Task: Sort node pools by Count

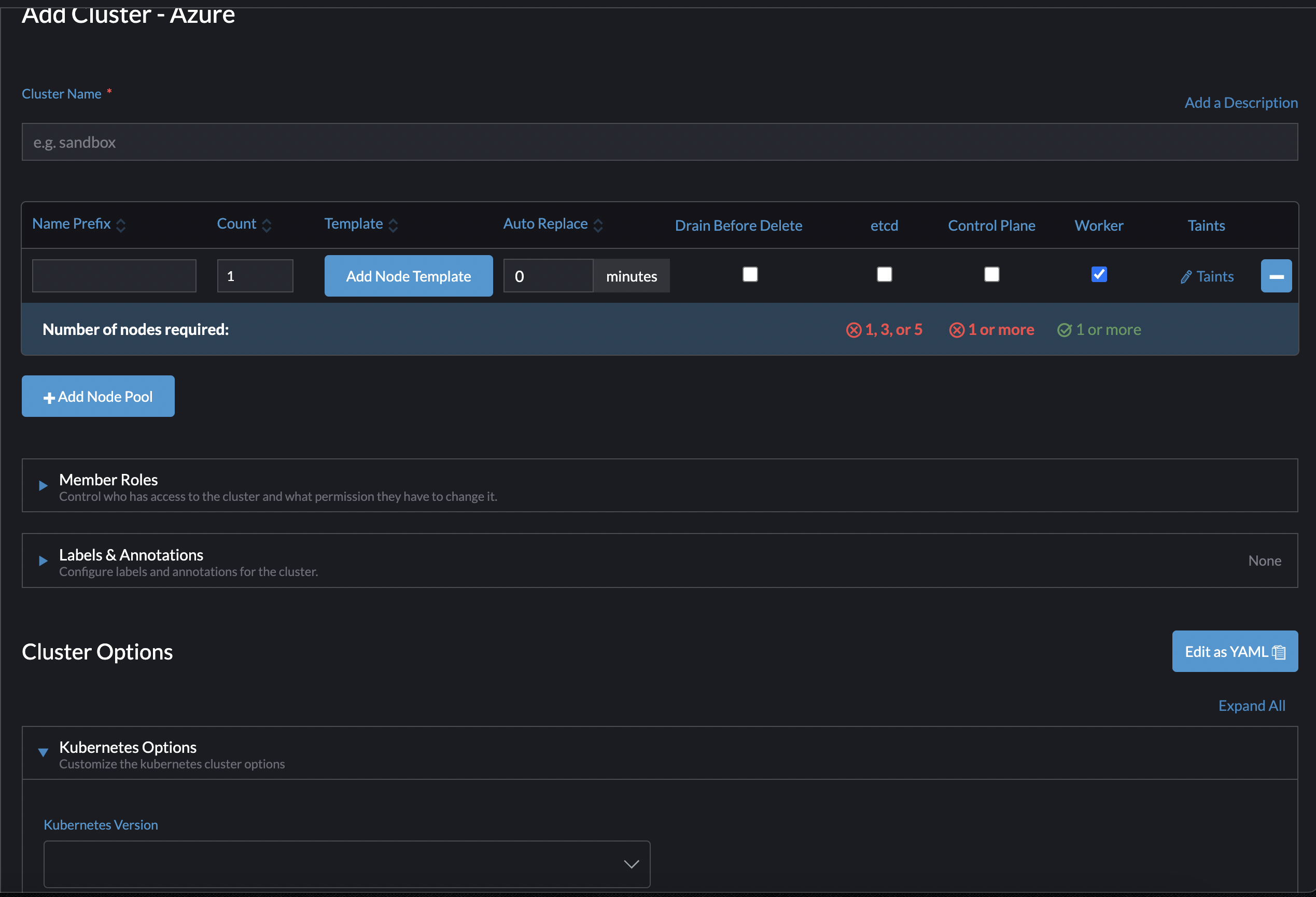Action: tap(267, 224)
